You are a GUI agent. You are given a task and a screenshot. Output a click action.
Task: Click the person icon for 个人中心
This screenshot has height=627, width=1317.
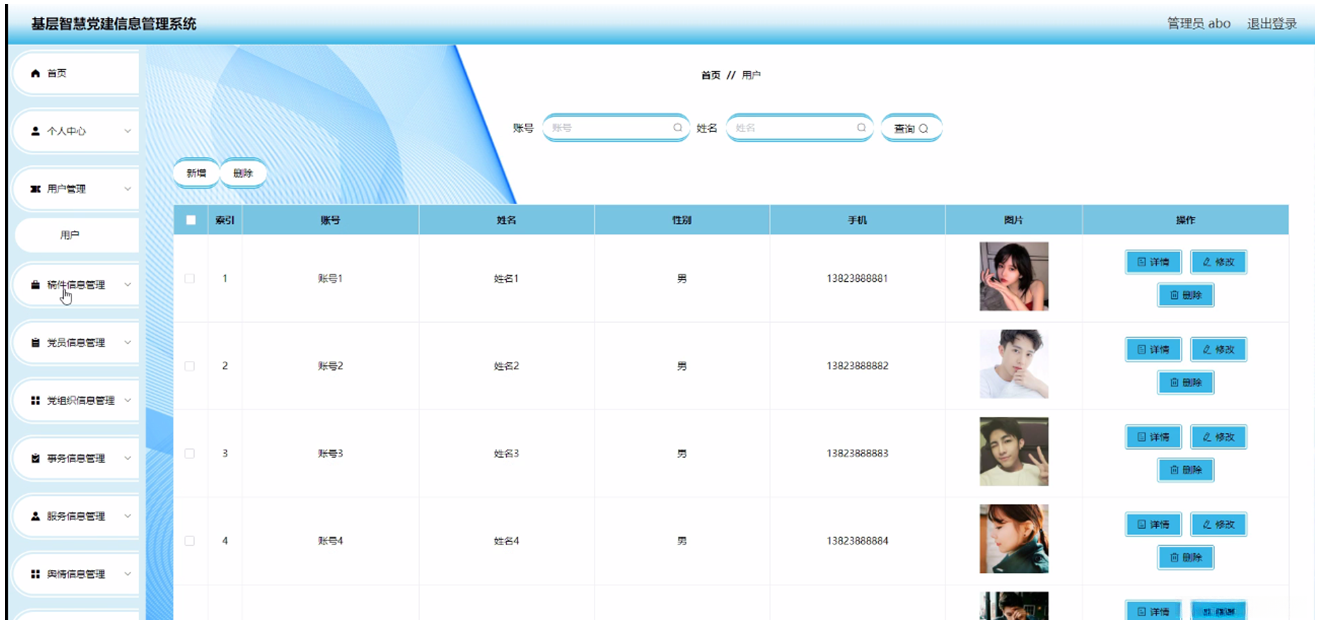tap(36, 131)
